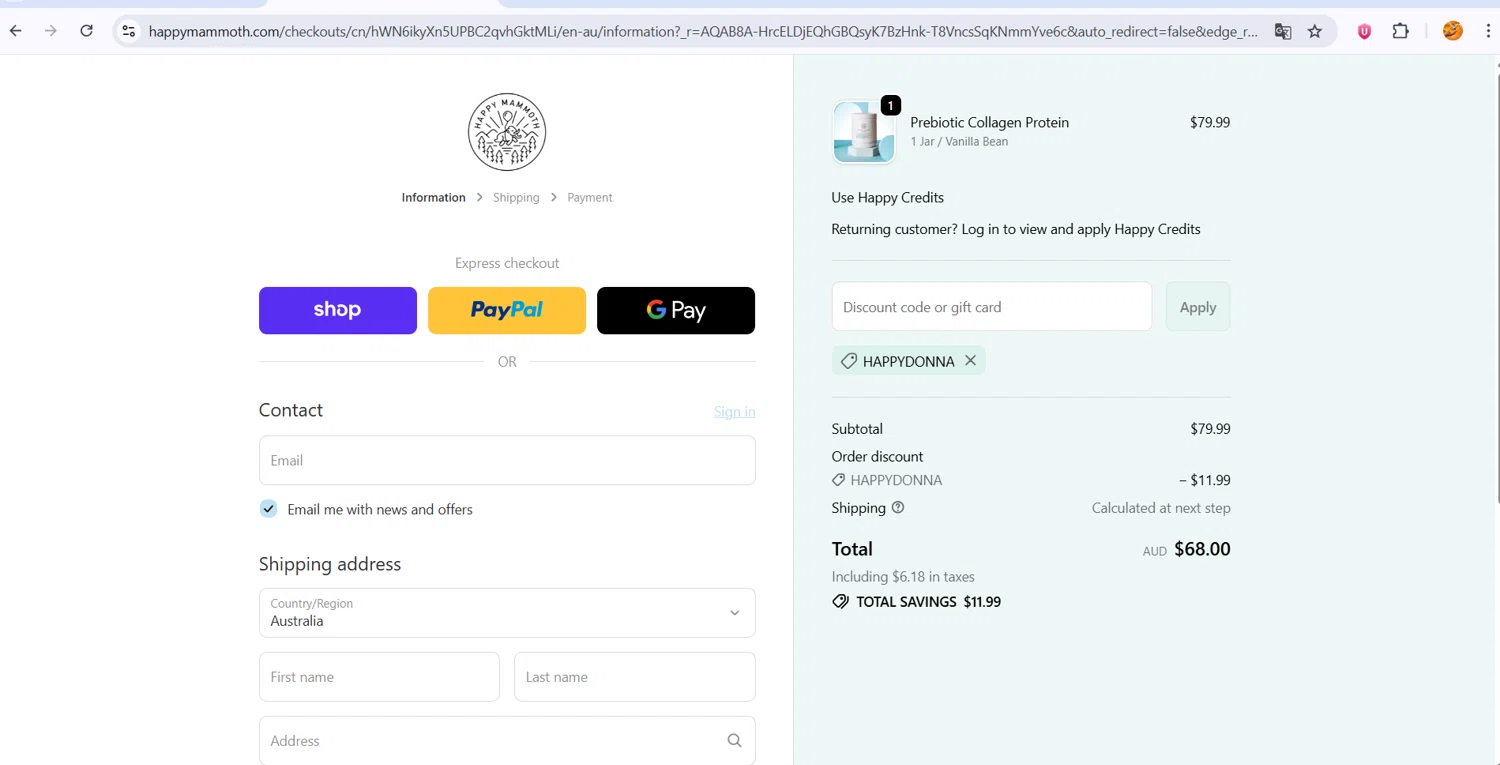Click the 'Including $6.18 in taxes' text
The width and height of the screenshot is (1500, 765).
coord(903,577)
